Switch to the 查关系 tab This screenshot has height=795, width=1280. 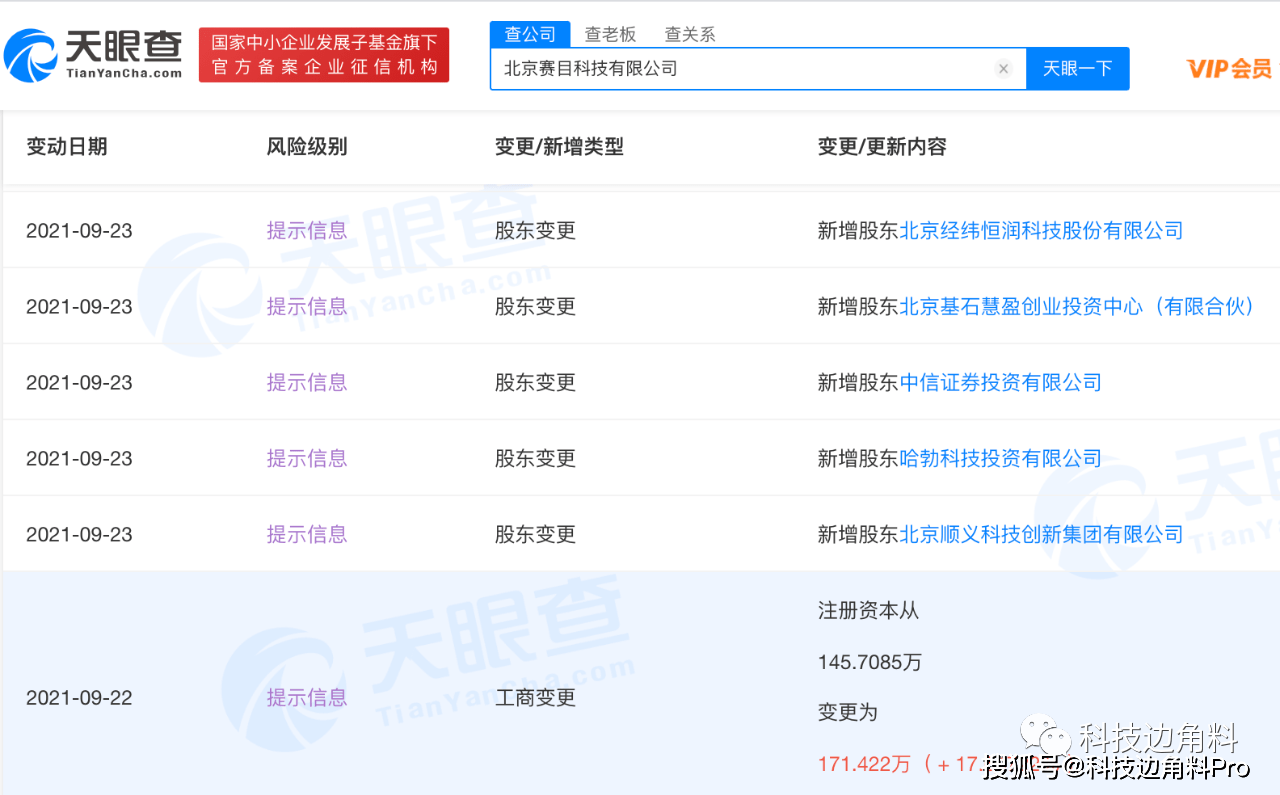pyautogui.click(x=690, y=34)
